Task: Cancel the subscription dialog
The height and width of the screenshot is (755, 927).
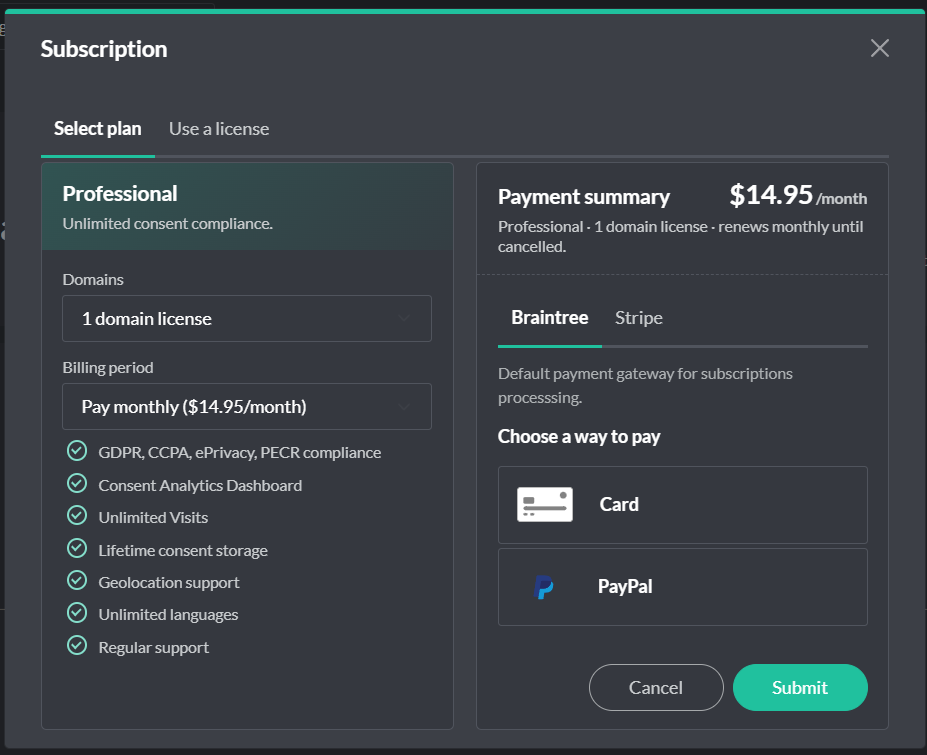Action: (x=656, y=688)
